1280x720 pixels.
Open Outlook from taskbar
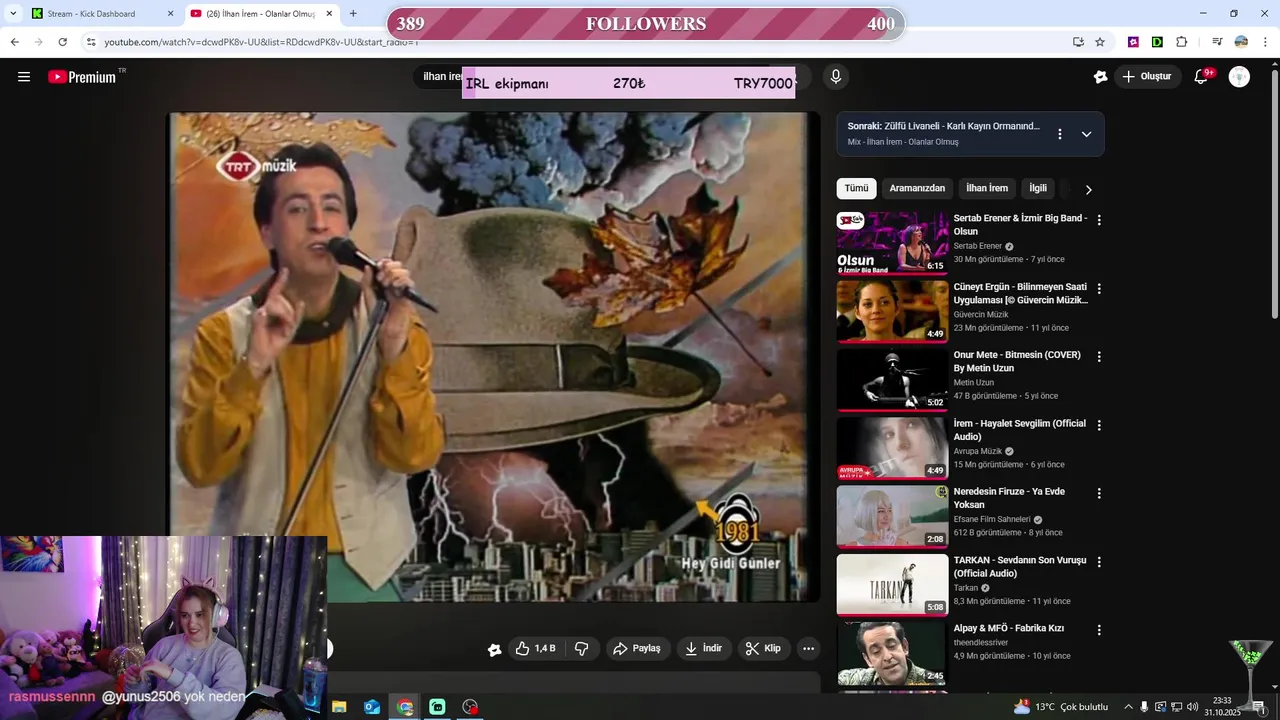[x=372, y=707]
